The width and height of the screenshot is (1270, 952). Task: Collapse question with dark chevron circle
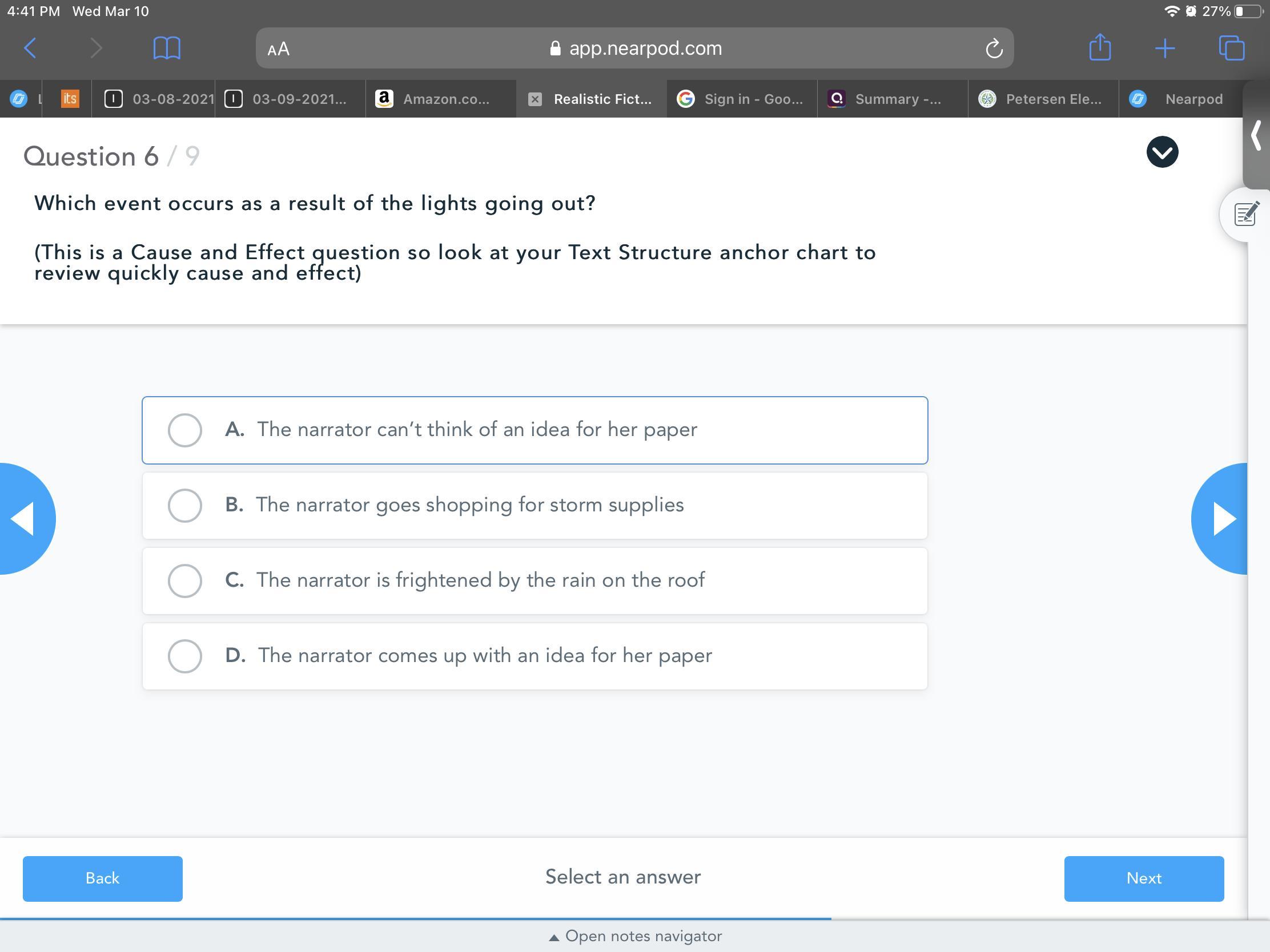(x=1162, y=152)
